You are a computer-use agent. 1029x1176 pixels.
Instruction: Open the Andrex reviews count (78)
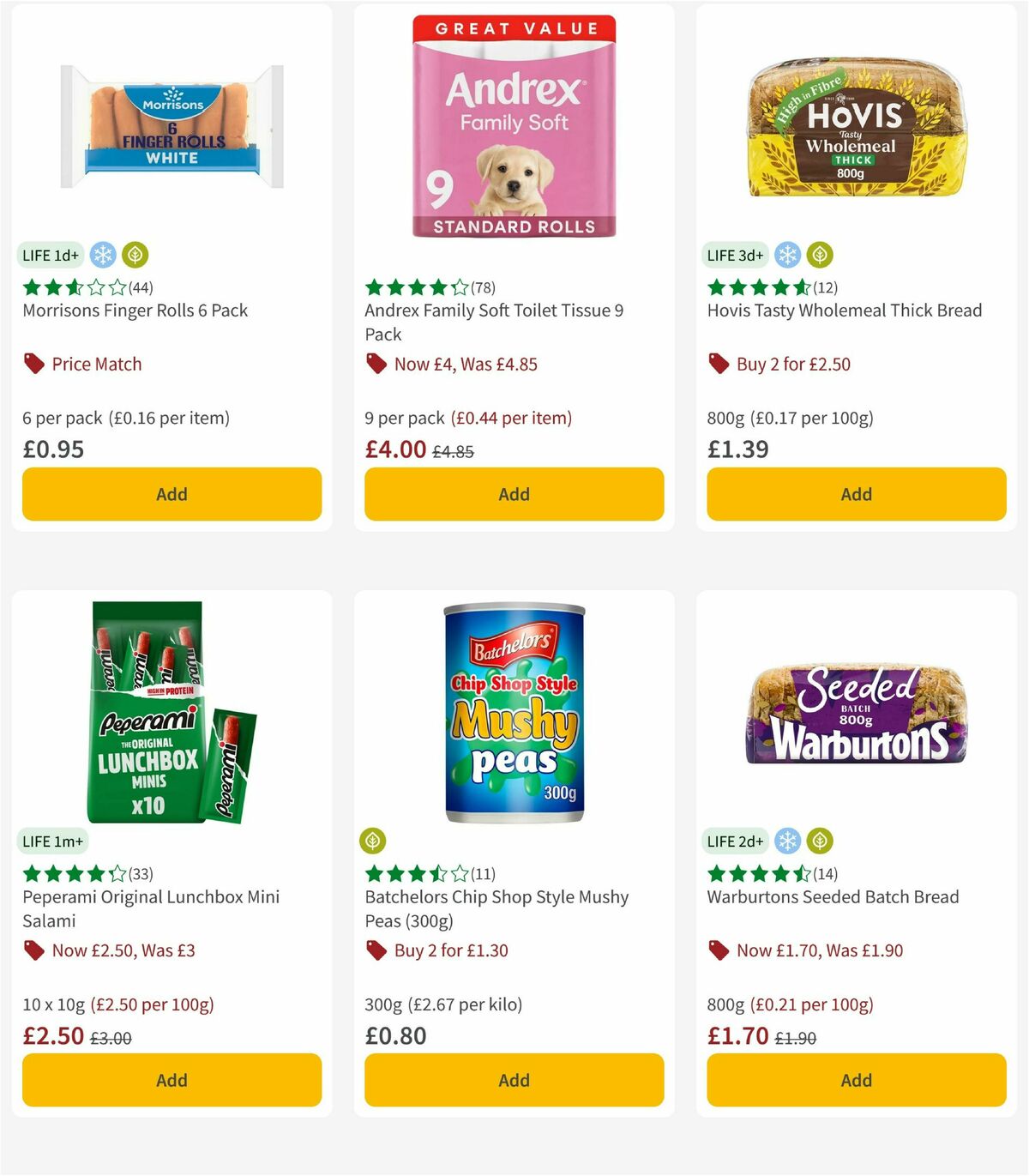point(481,287)
